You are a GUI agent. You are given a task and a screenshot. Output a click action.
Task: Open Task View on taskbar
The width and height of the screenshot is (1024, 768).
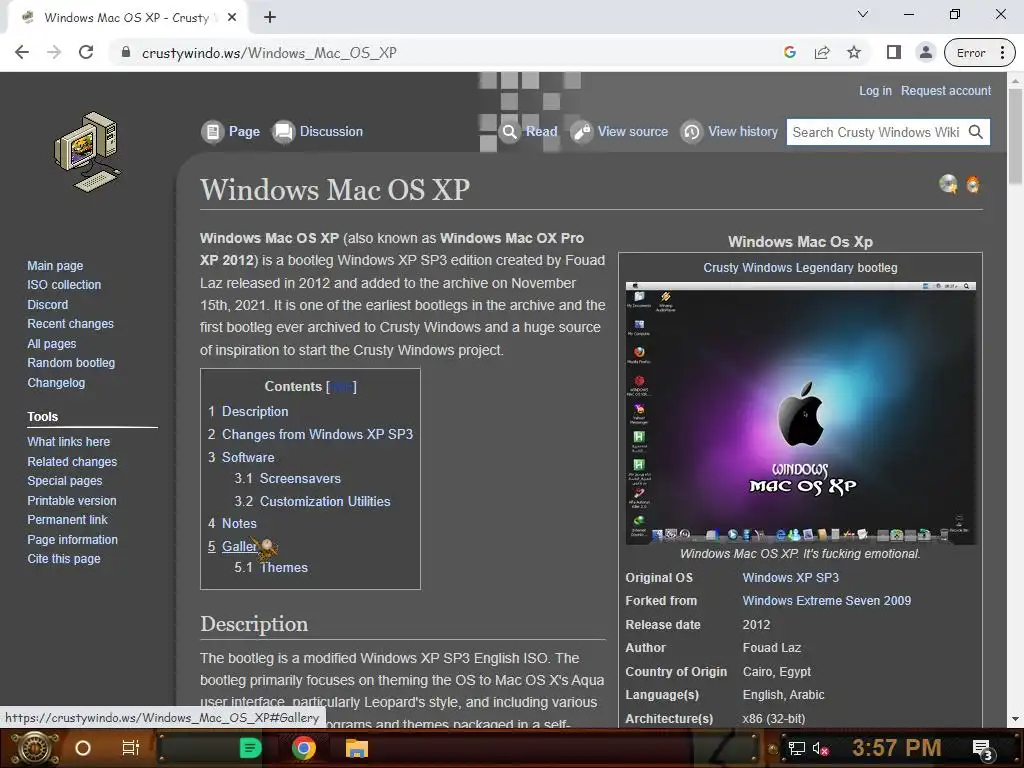[x=131, y=748]
